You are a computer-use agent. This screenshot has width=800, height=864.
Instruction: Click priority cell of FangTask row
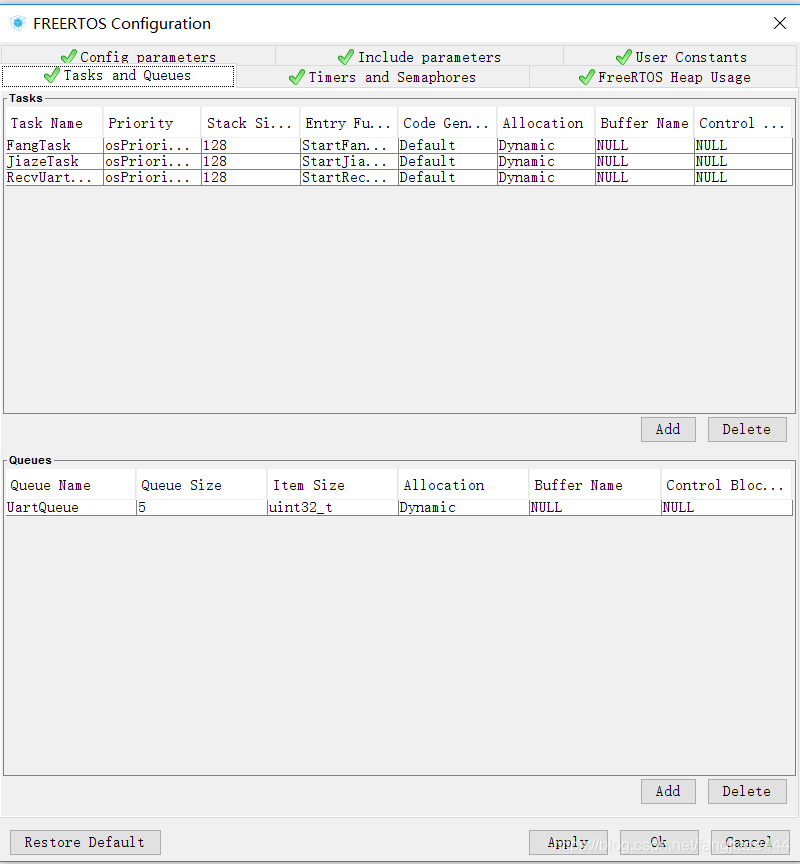152,145
